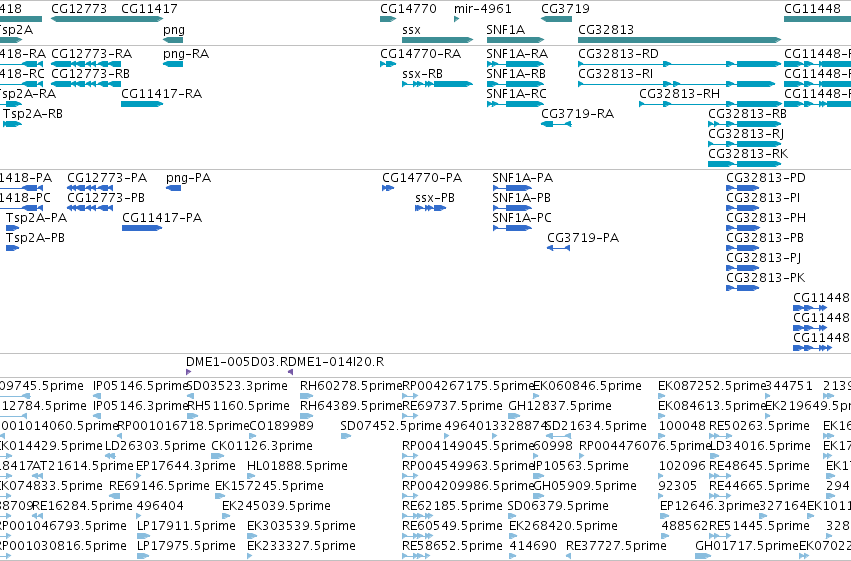Viewport: 851px width, 561px height.
Task: Open EST RE62185.5prime
Action: tap(417, 516)
